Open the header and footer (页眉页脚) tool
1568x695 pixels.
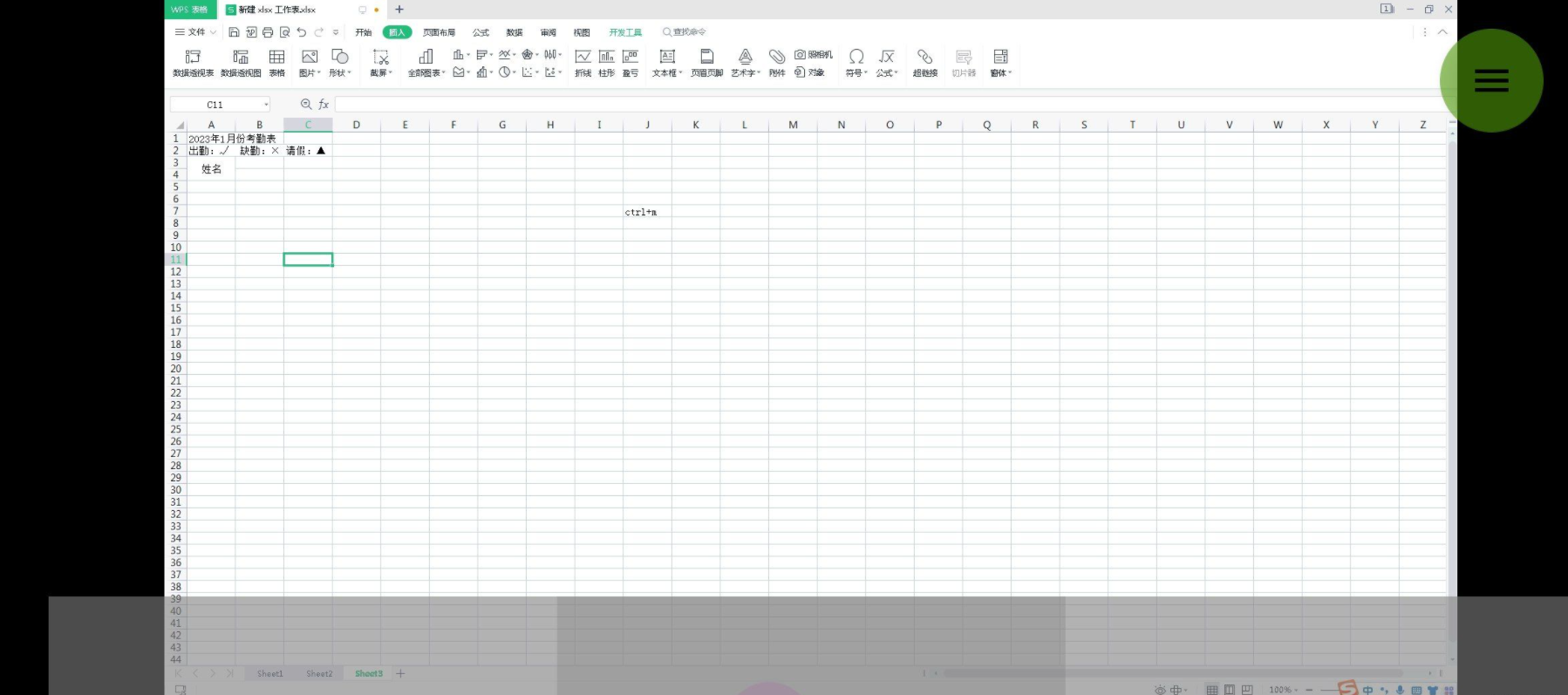706,63
